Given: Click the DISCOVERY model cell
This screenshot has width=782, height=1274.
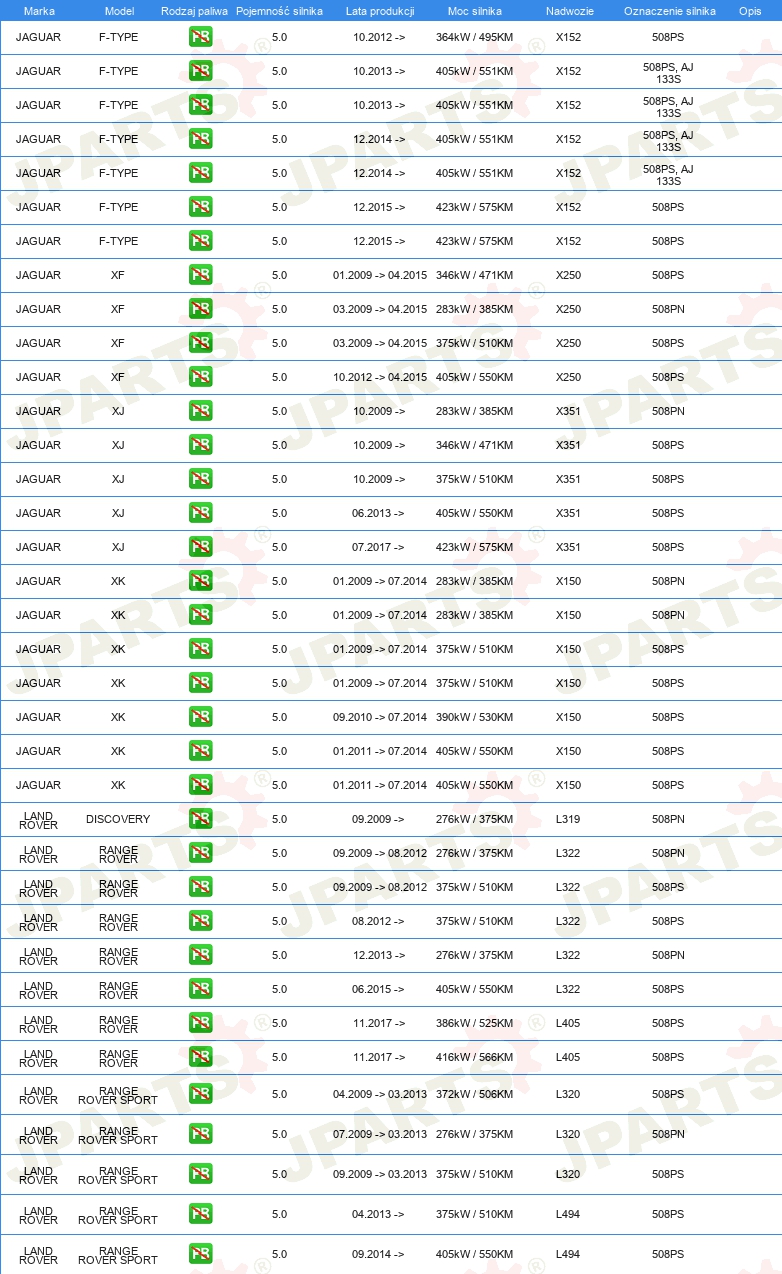Looking at the screenshot, I should pos(118,819).
